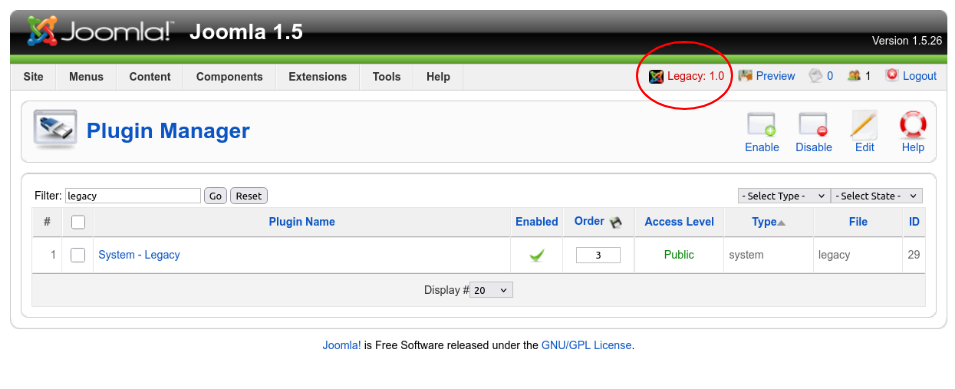The height and width of the screenshot is (389, 955).
Task: Click the Preview icon in status bar
Action: tap(745, 75)
